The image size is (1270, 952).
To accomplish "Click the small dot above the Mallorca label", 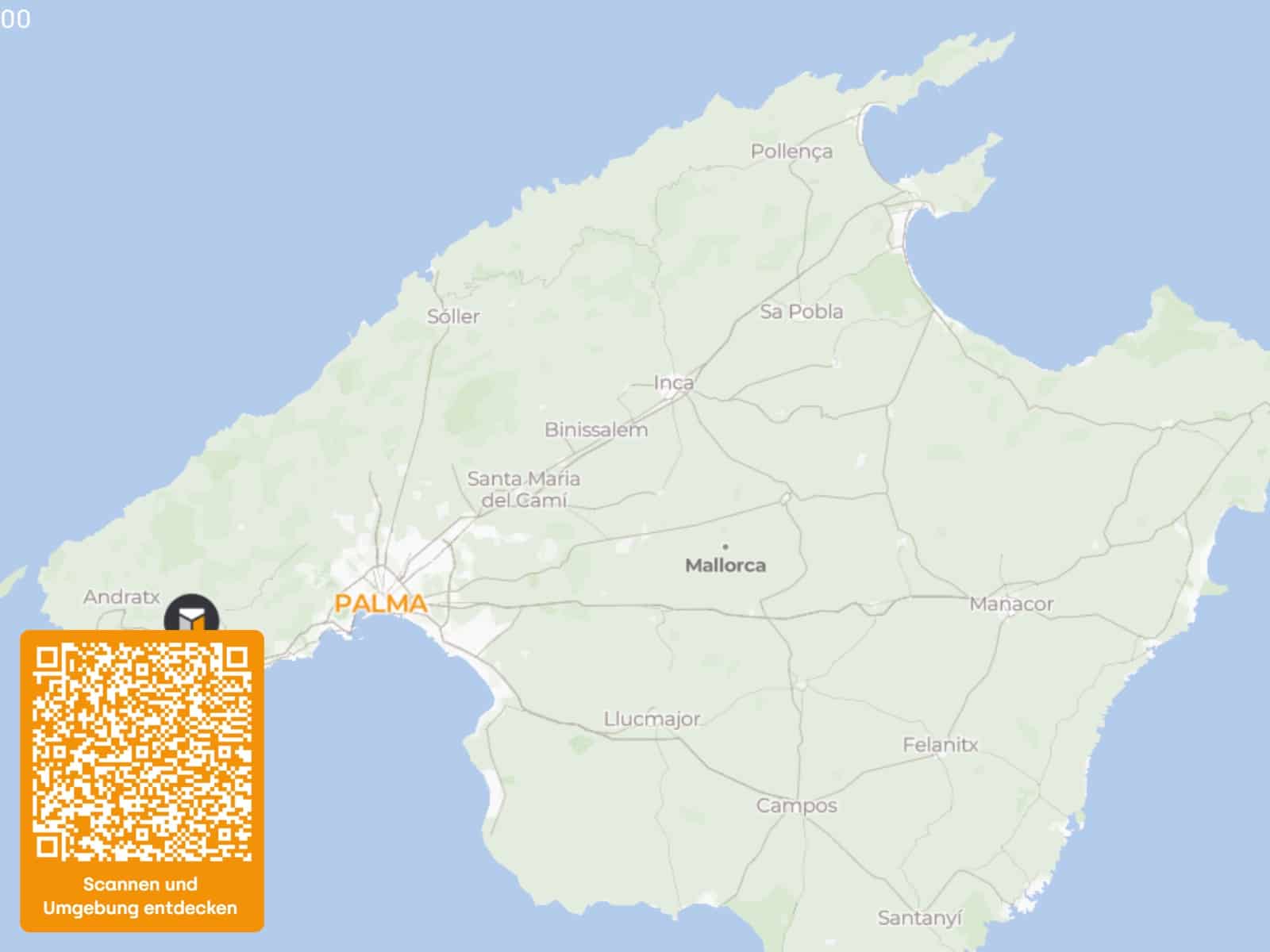I will point(725,547).
